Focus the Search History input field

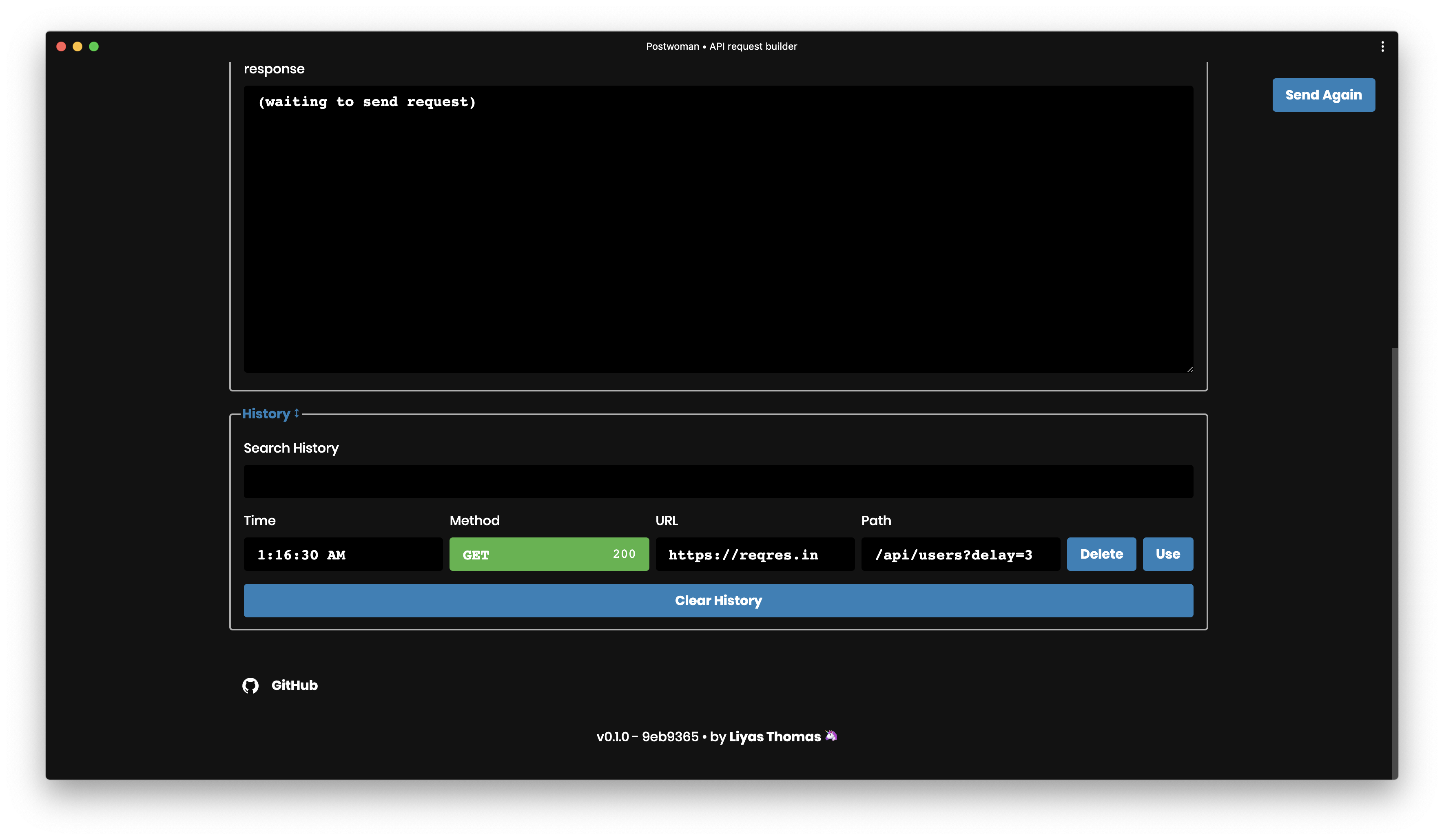tap(718, 481)
